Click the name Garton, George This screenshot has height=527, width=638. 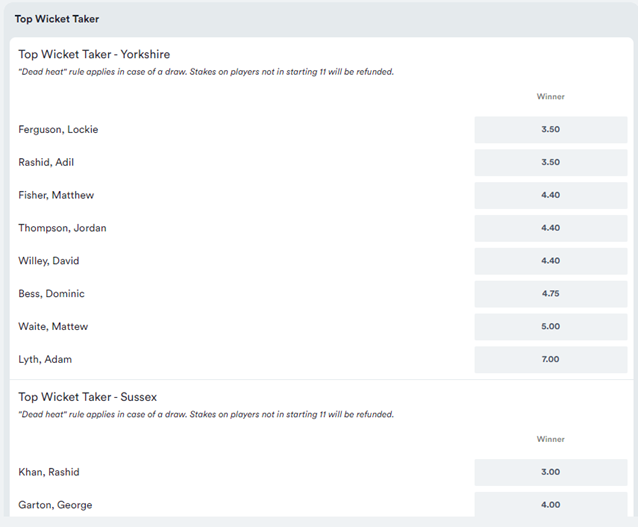[55, 505]
